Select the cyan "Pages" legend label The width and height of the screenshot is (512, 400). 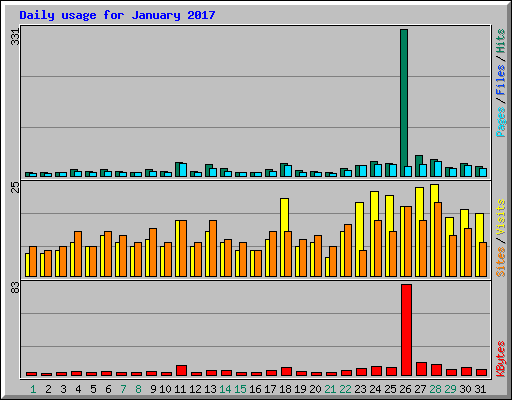pos(501,122)
